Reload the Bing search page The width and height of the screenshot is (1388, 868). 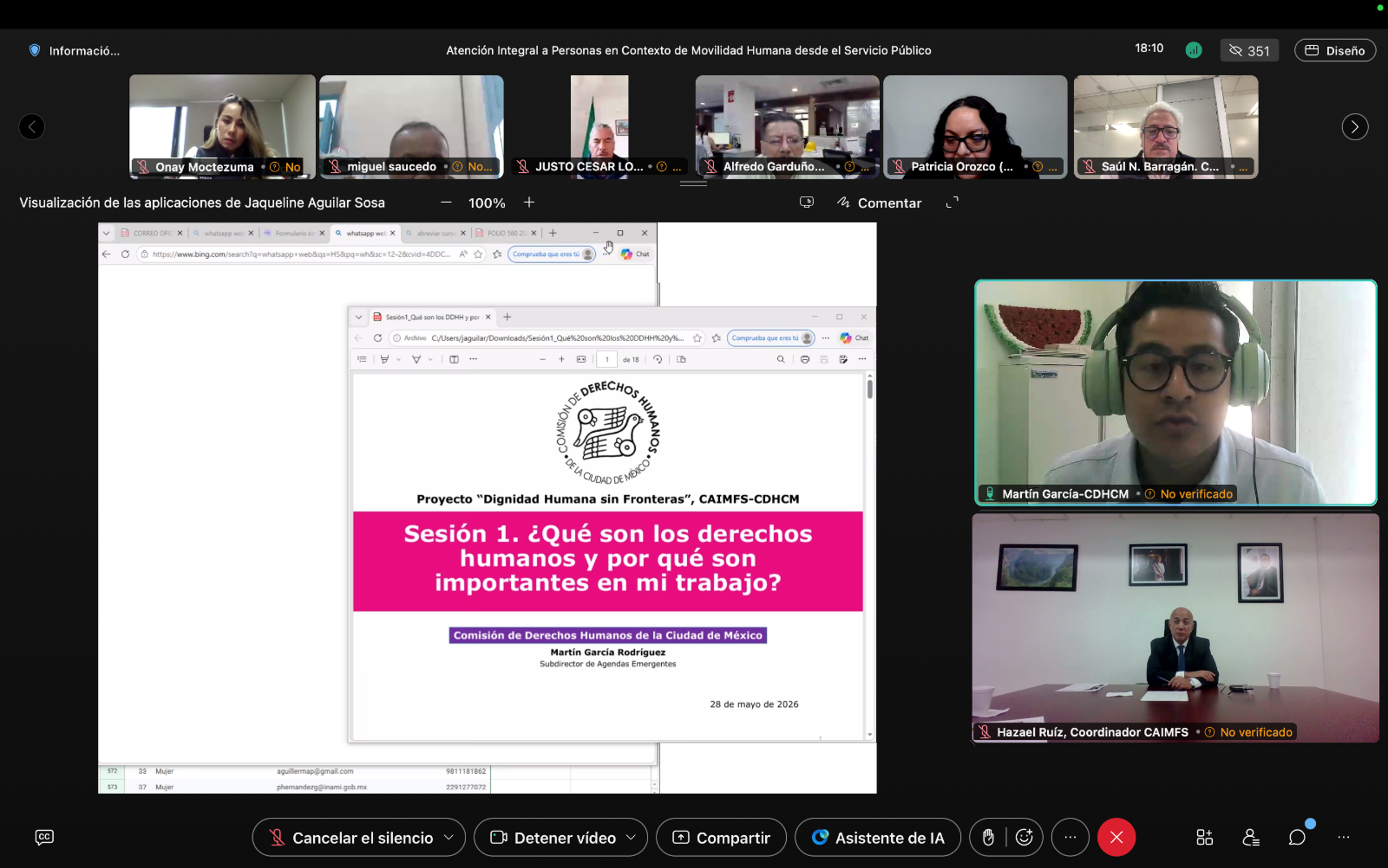125,254
